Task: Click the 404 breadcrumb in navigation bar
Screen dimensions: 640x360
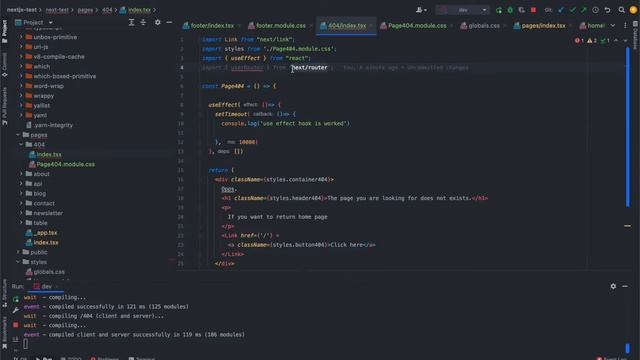Action: pyautogui.click(x=107, y=10)
